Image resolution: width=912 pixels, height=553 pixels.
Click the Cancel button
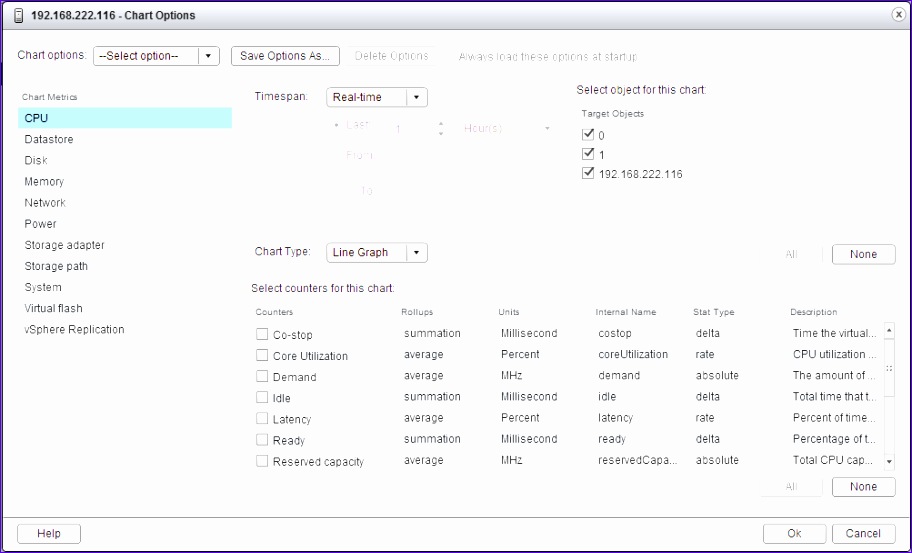pos(864,534)
